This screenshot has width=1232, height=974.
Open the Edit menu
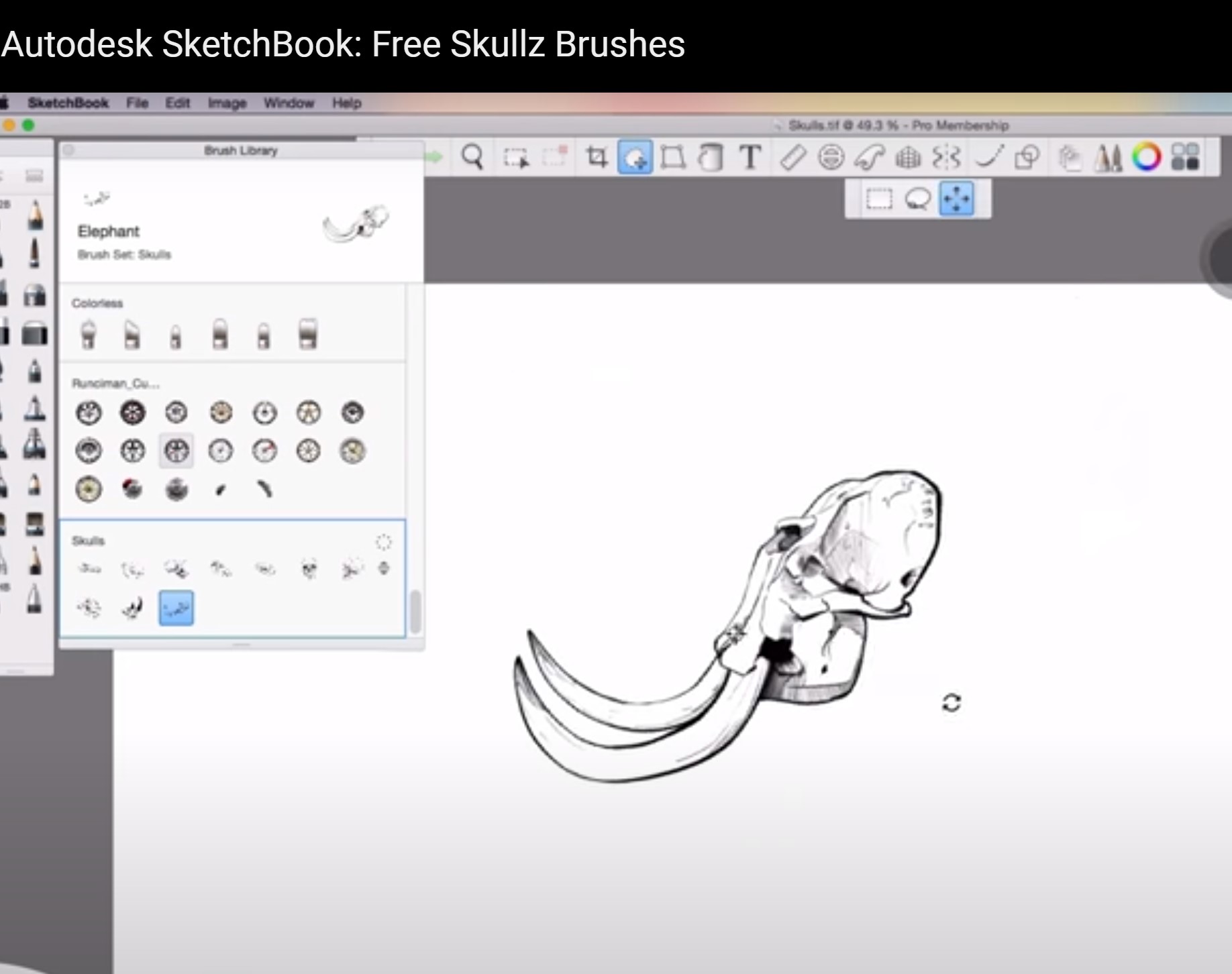[178, 103]
